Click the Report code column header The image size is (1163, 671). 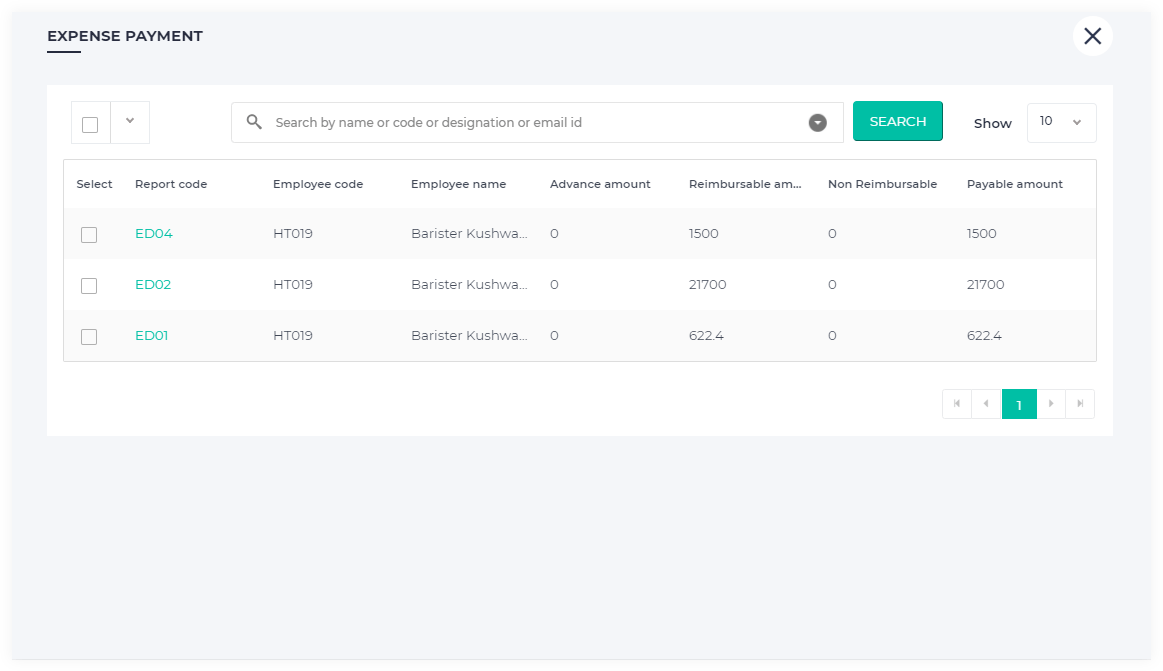coord(171,184)
